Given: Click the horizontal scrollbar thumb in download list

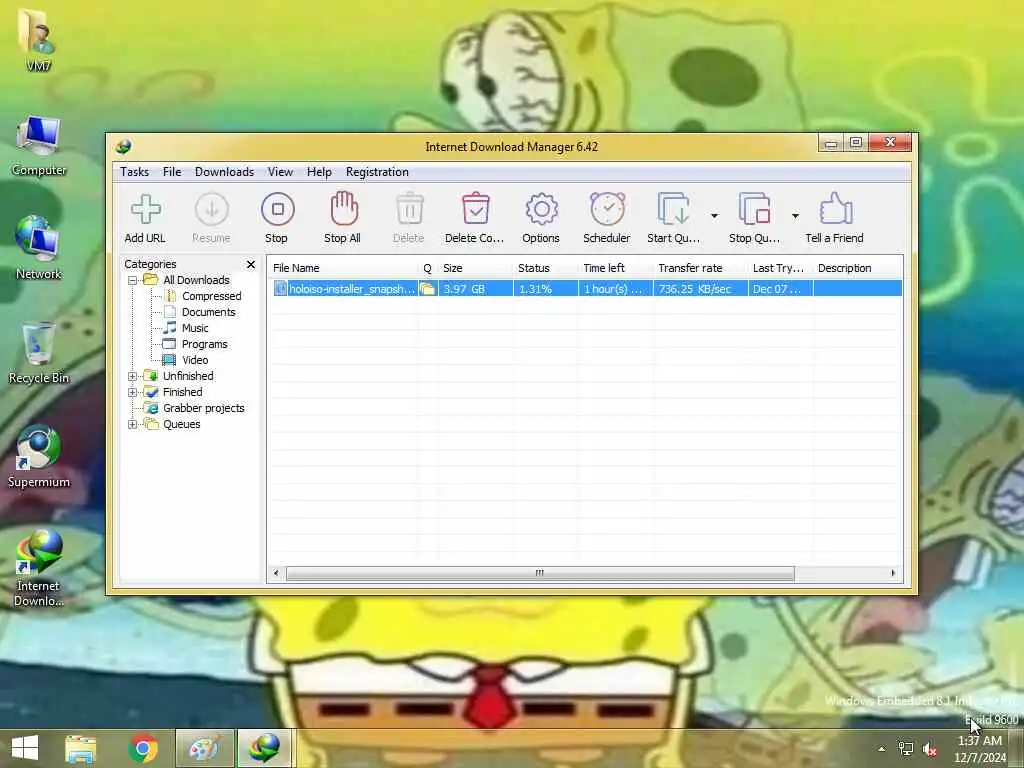Looking at the screenshot, I should point(540,573).
